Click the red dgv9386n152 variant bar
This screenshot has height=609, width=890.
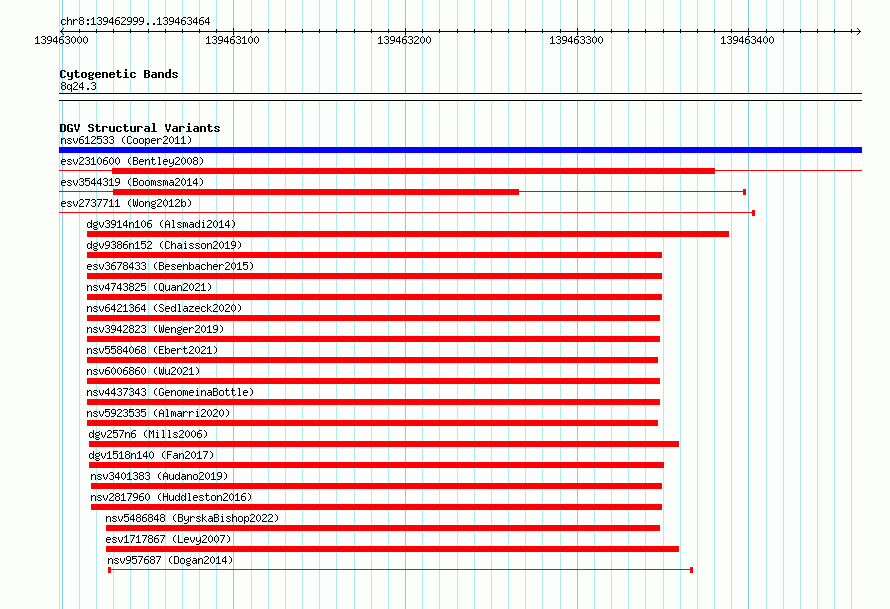click(x=374, y=255)
